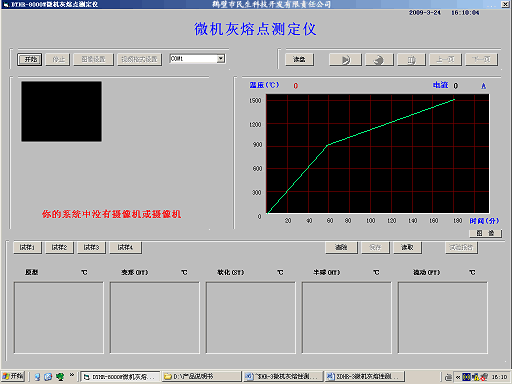
Task: Click the 下一页 next page button
Action: pyautogui.click(x=481, y=59)
